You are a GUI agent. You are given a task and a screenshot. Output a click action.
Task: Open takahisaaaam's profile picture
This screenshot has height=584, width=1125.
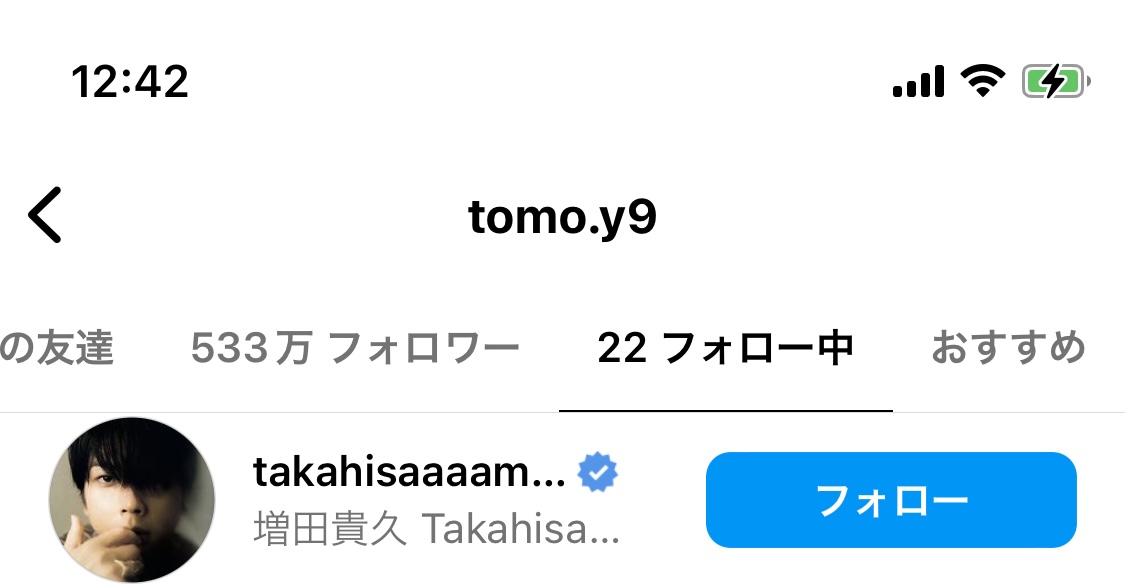(132, 500)
